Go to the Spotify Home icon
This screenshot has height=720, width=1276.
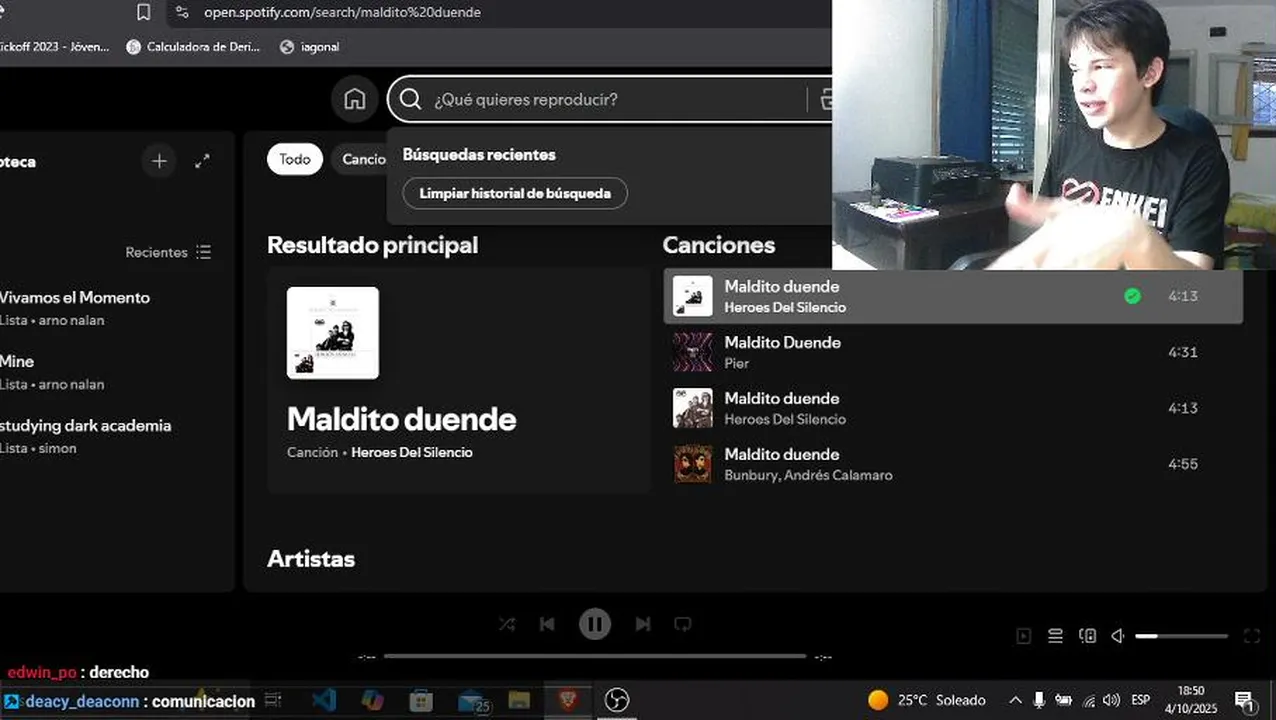click(x=354, y=99)
